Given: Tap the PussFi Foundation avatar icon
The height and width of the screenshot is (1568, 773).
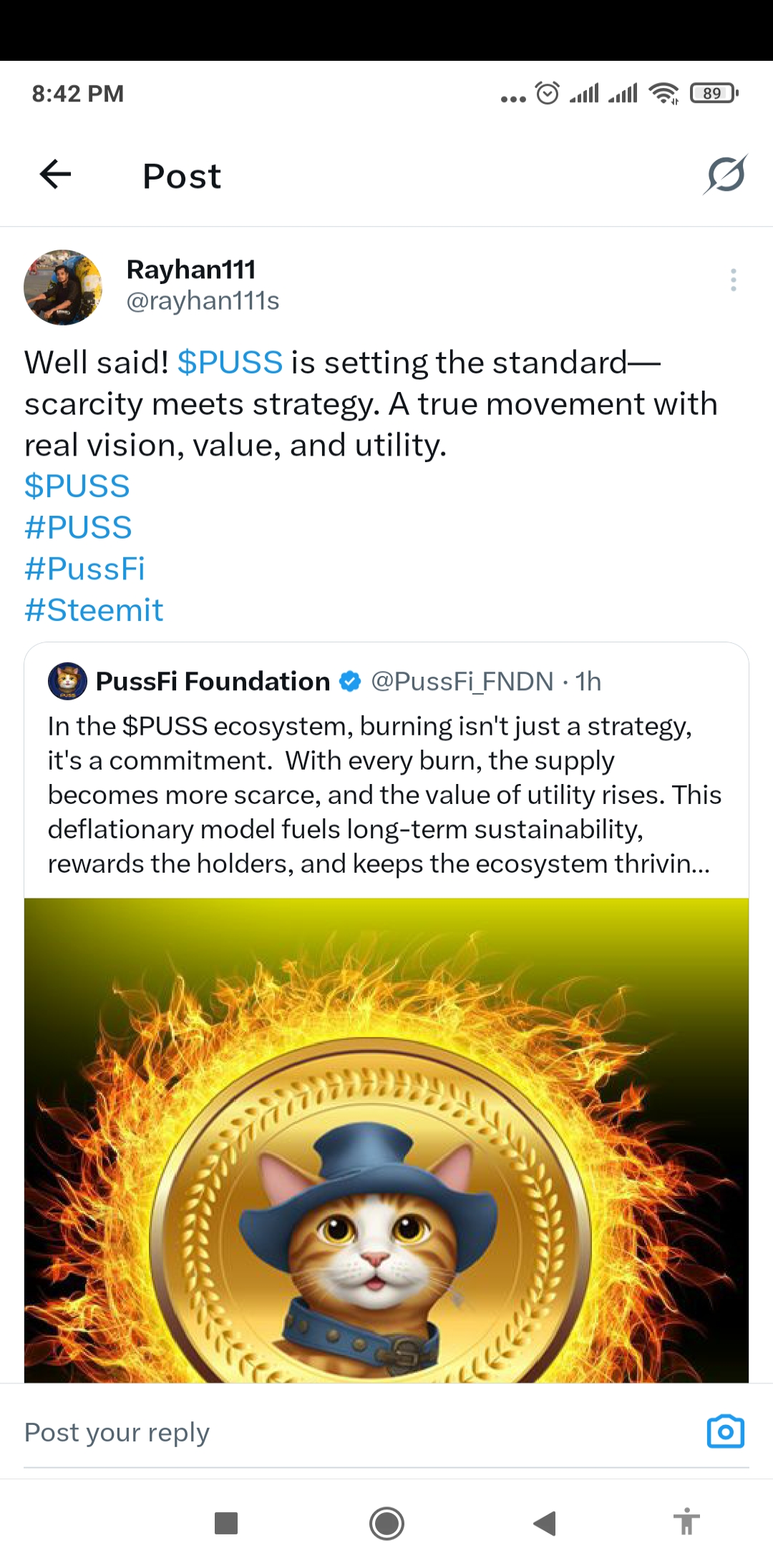Looking at the screenshot, I should [x=67, y=681].
